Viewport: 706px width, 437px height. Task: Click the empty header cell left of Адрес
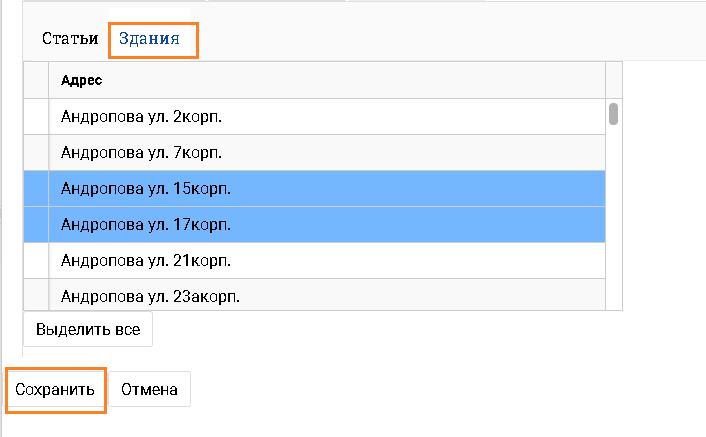click(36, 80)
